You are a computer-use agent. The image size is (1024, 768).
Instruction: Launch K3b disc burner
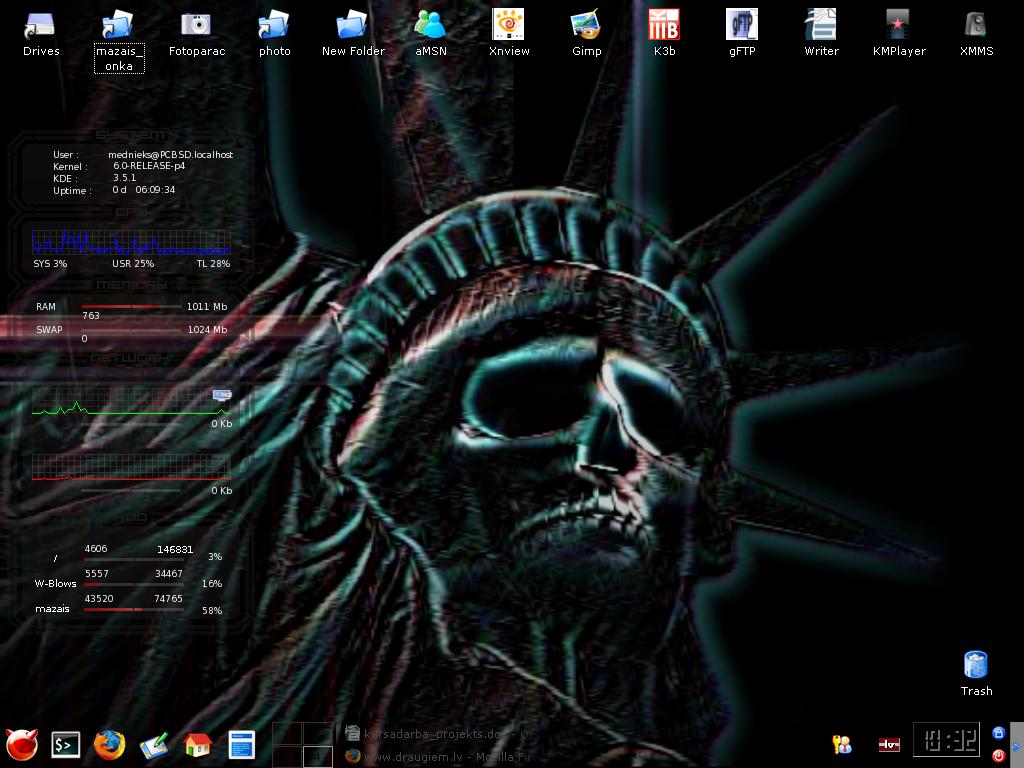click(664, 34)
